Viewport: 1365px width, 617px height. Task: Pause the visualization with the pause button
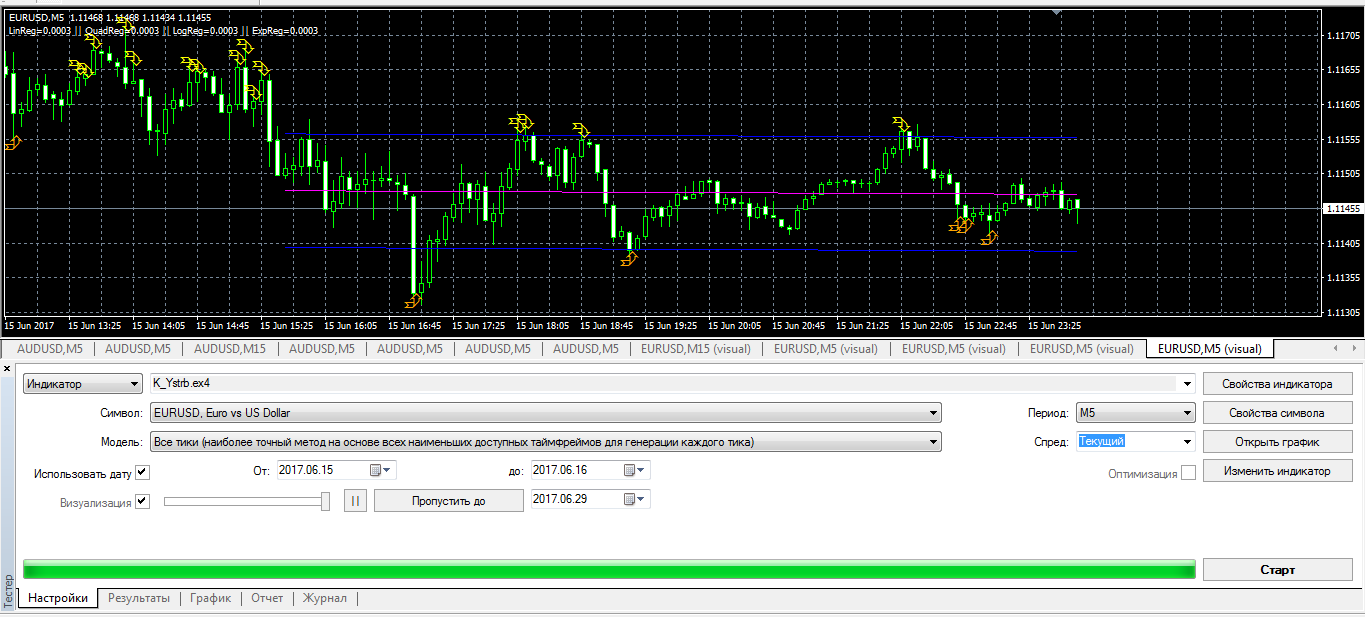coord(356,501)
